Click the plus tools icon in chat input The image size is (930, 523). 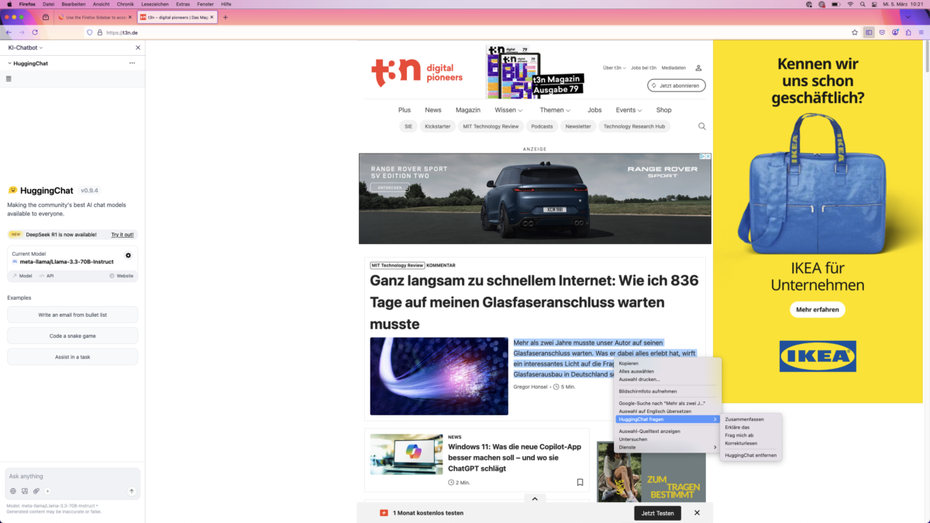click(47, 491)
